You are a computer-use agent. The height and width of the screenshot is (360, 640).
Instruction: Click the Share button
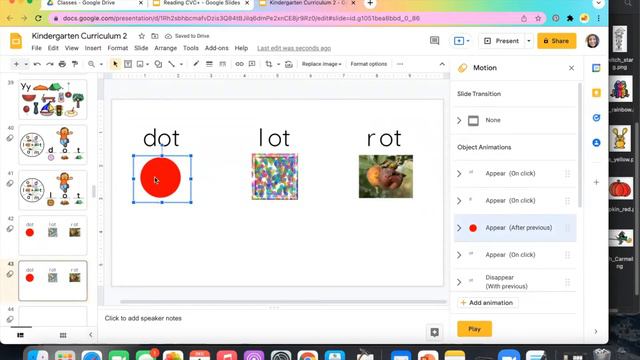pos(556,41)
